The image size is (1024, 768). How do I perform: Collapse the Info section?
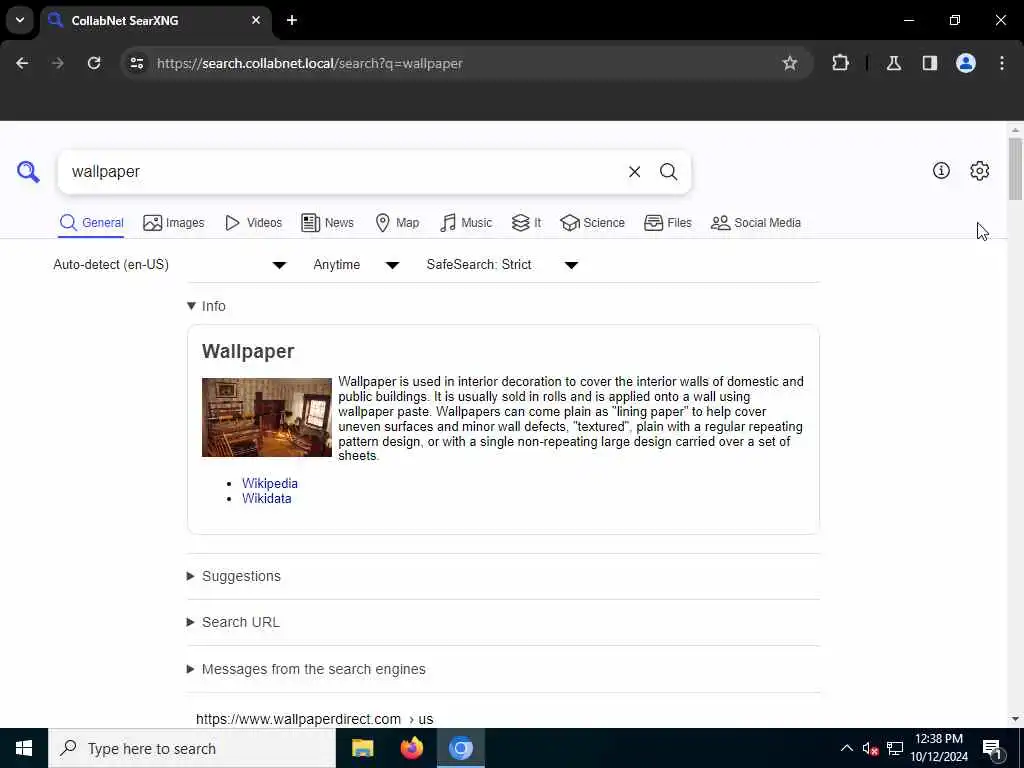[206, 306]
